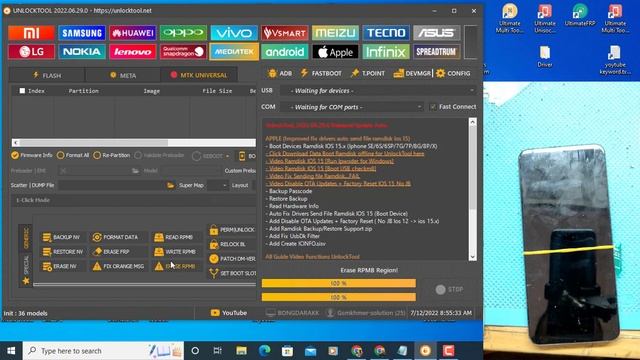Click the STOP button
Viewport: 640px width, 360px height.
[449, 289]
